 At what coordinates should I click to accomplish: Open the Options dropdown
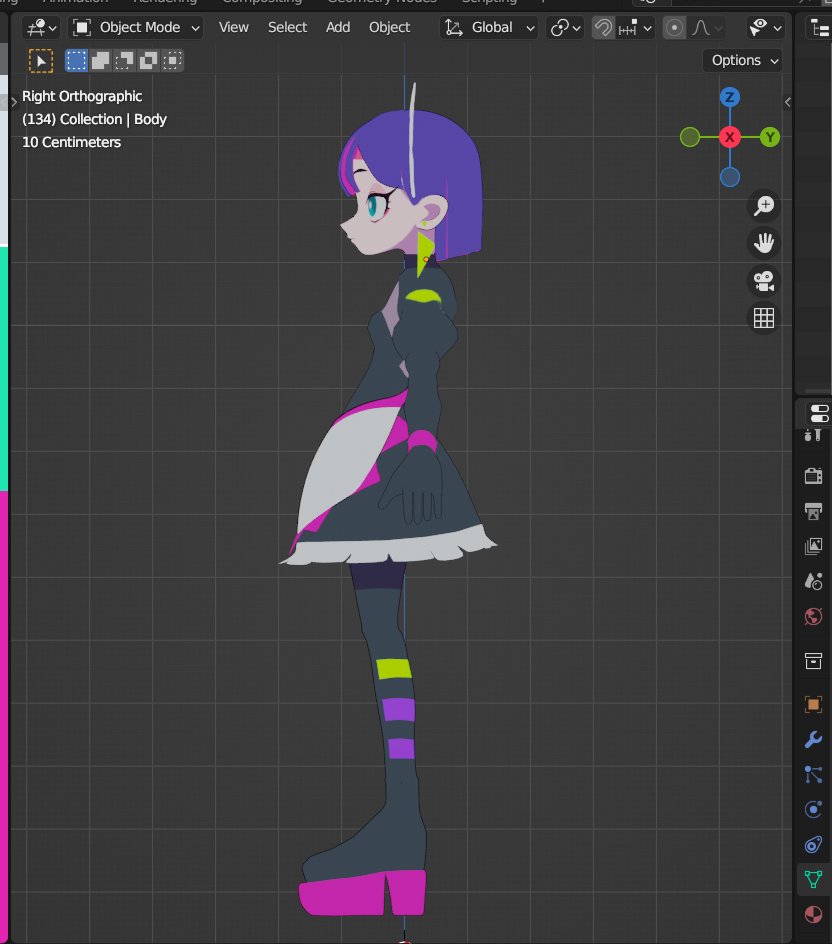coord(744,60)
